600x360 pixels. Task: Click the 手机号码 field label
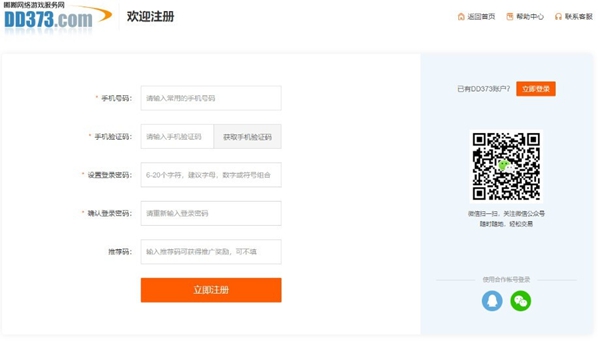pyautogui.click(x=116, y=98)
